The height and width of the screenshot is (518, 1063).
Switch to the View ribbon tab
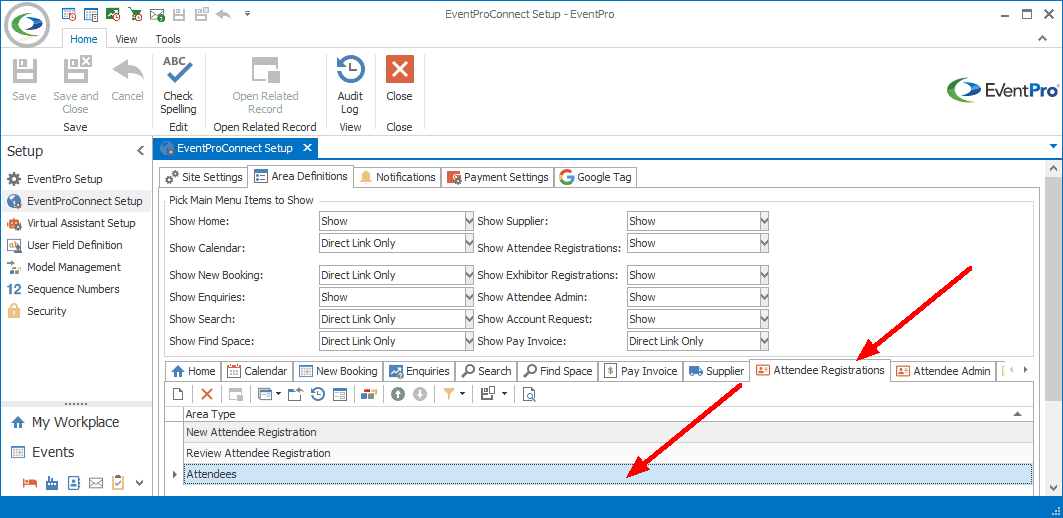point(126,39)
